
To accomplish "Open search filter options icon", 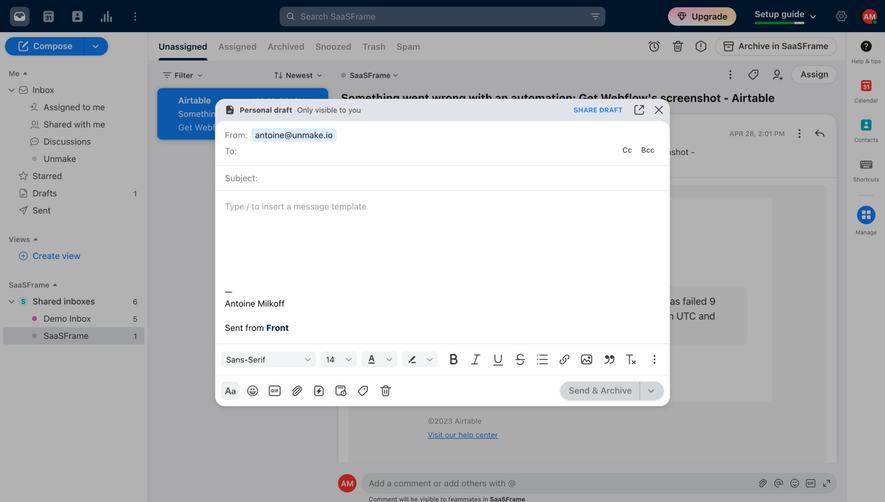I will point(595,16).
